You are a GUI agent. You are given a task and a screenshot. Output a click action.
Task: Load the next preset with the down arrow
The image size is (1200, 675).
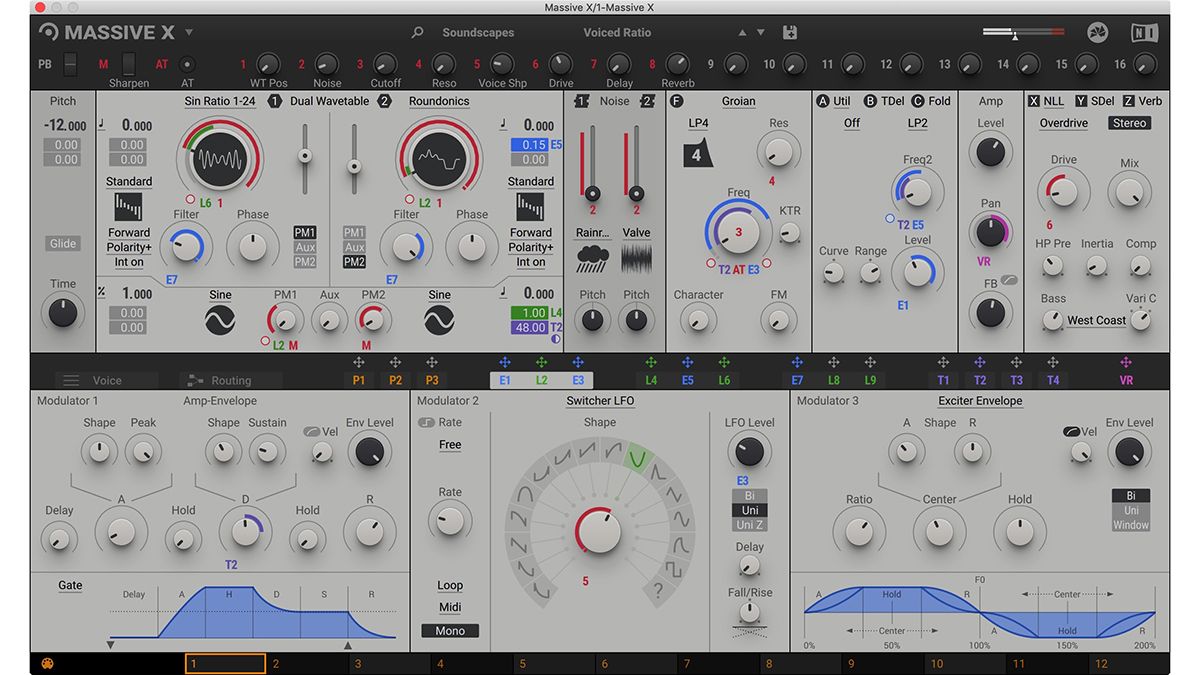759,31
